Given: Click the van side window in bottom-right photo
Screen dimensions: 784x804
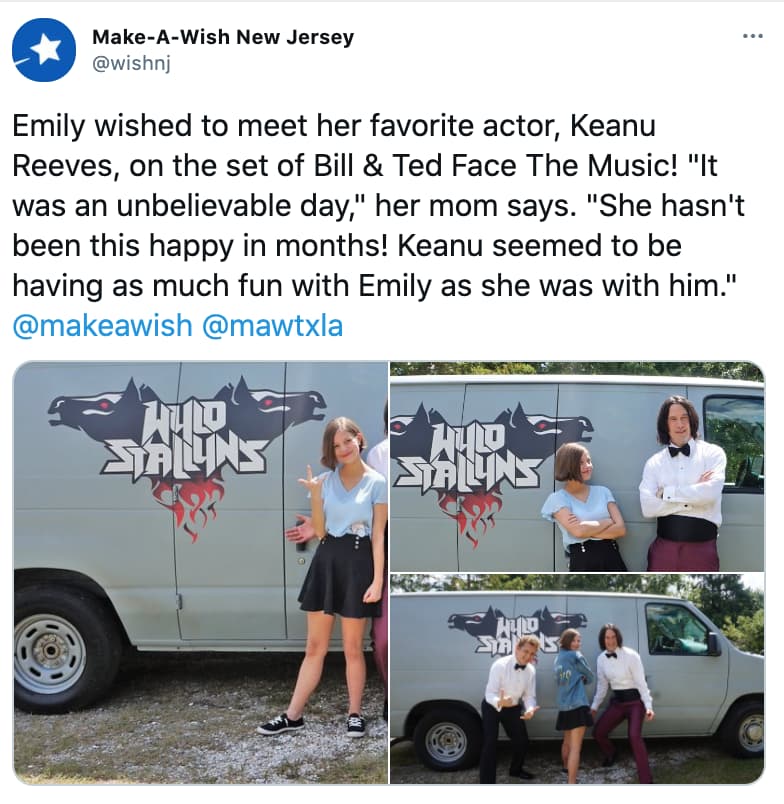Looking at the screenshot, I should click(678, 629).
